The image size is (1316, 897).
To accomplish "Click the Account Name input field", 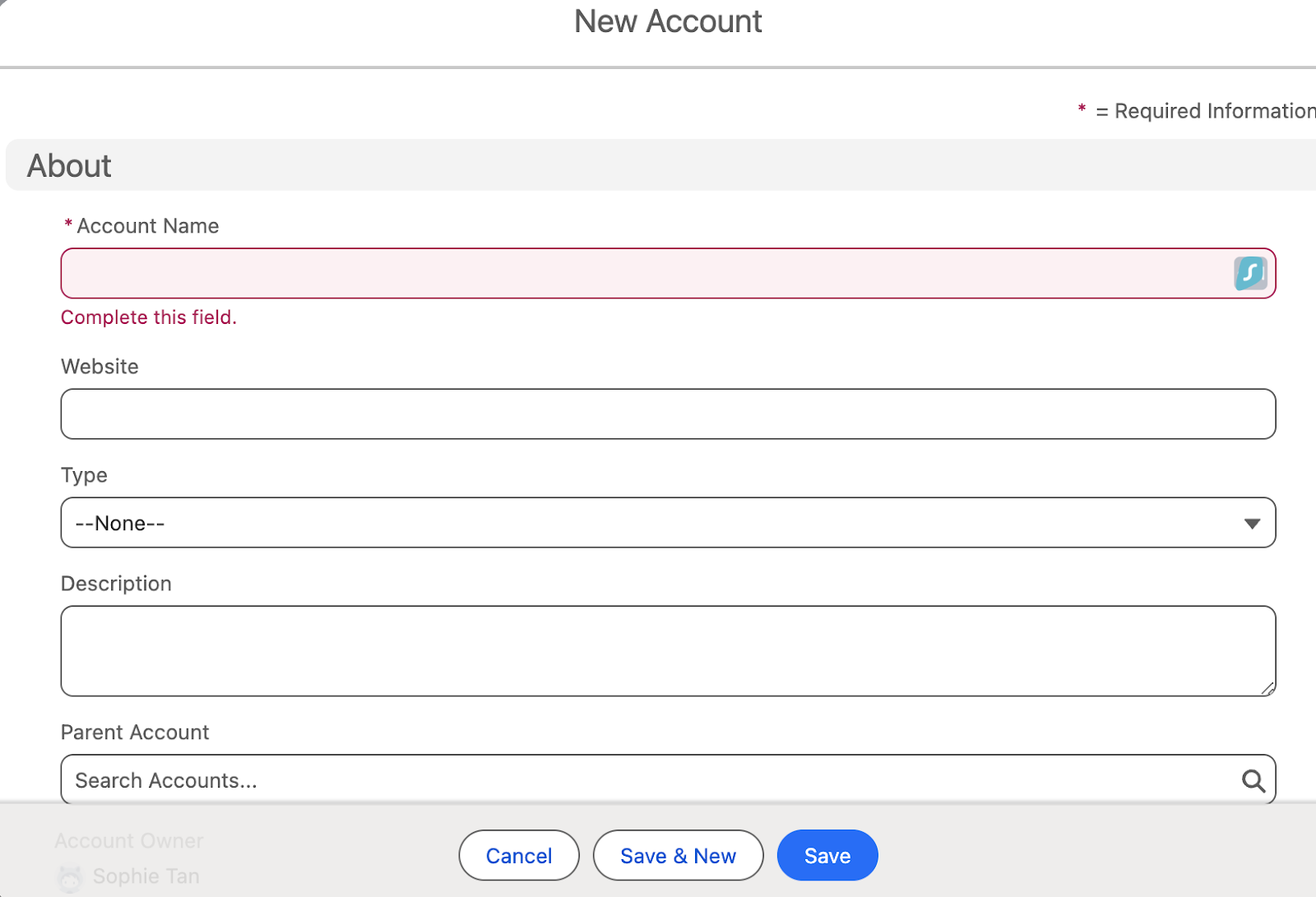I will tap(576, 272).
